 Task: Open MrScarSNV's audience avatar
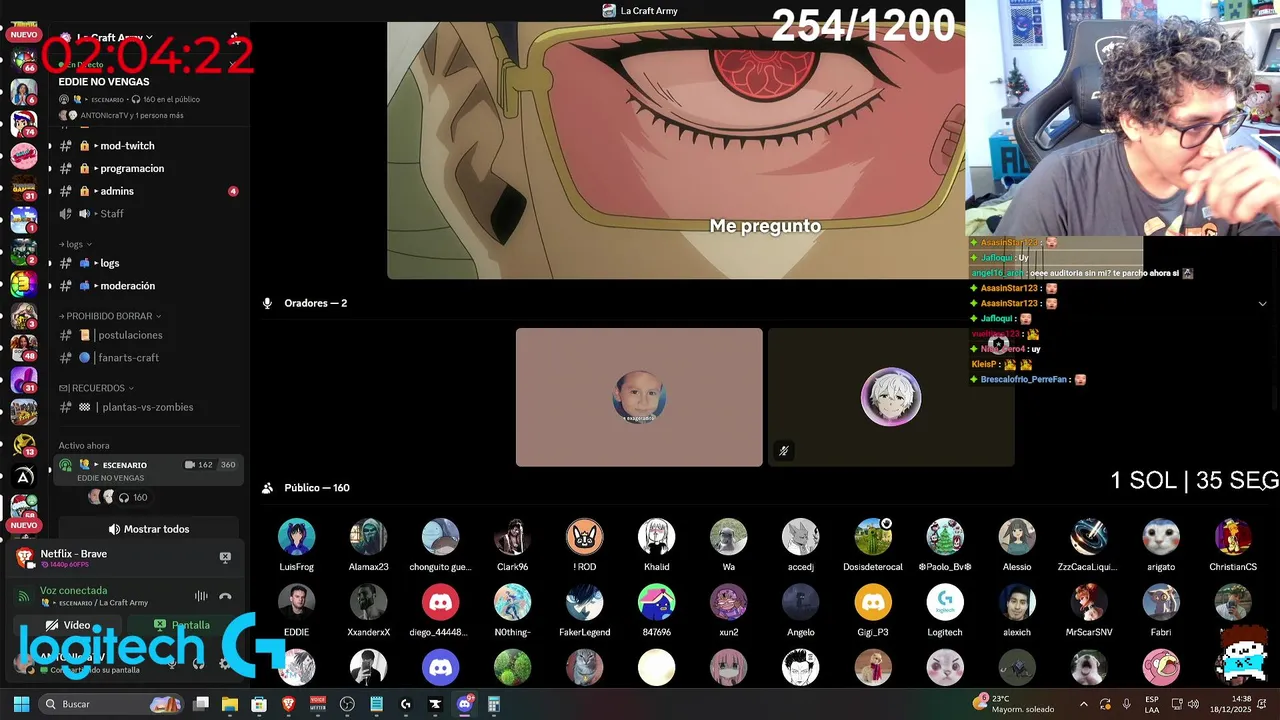(x=1089, y=603)
